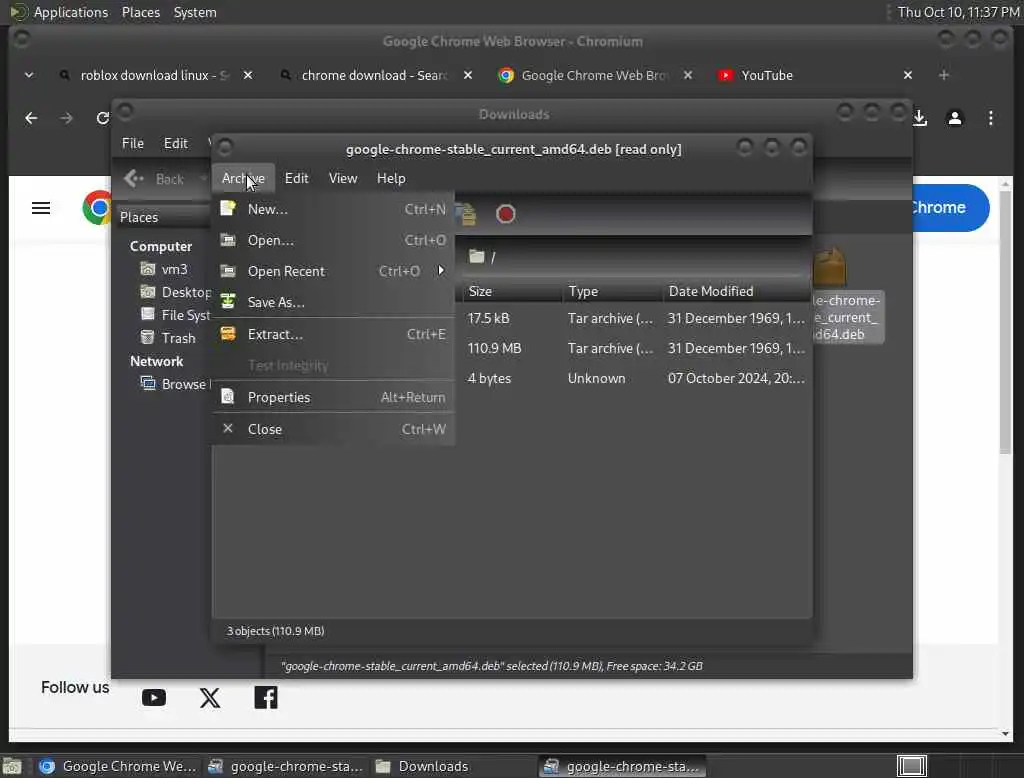Open a new browser tab

[x=944, y=75]
